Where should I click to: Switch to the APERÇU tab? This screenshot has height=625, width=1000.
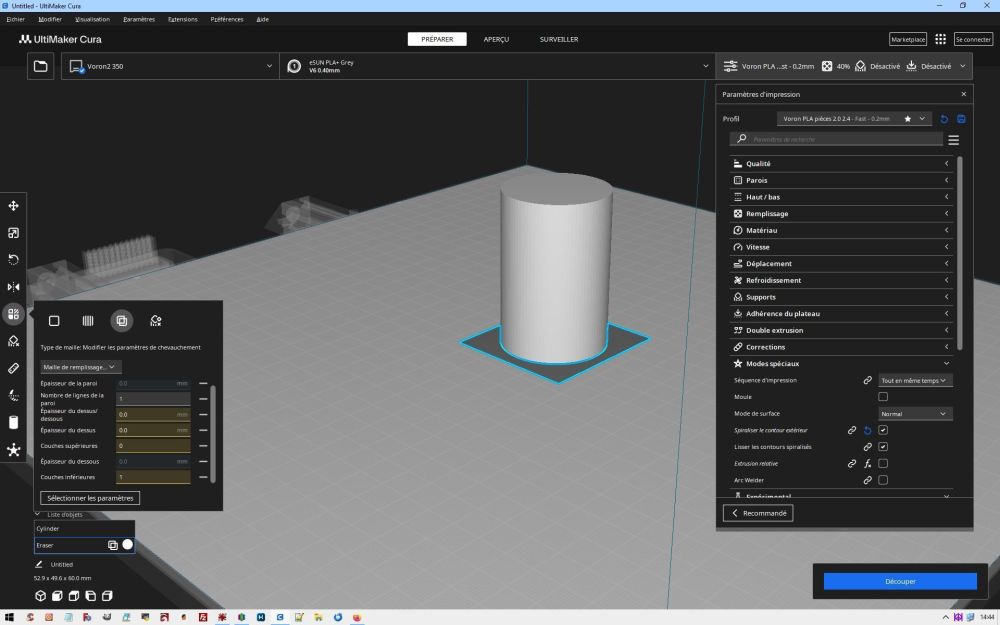[x=496, y=39]
